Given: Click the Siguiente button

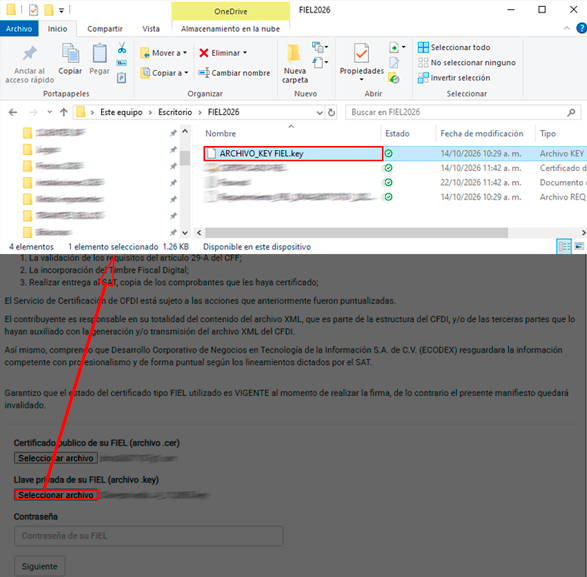Looking at the screenshot, I should click(x=40, y=567).
